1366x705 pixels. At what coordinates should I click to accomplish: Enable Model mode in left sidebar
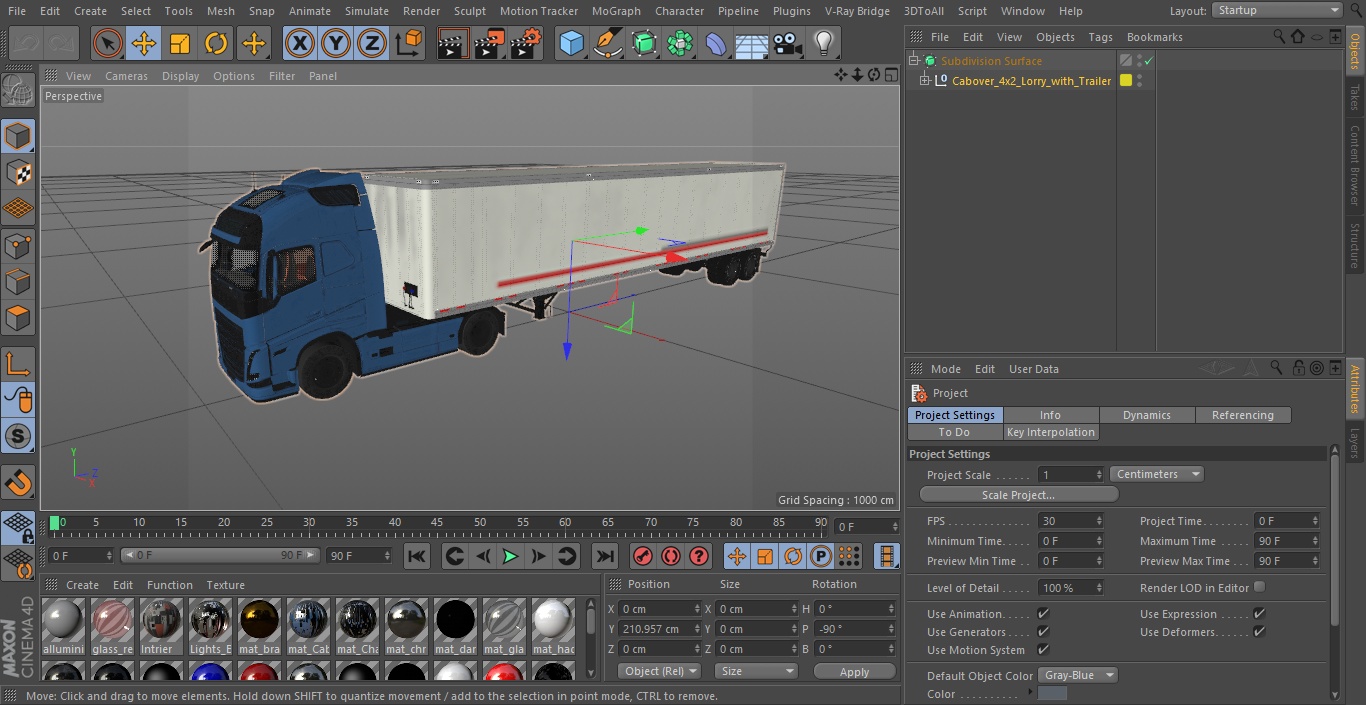pyautogui.click(x=18, y=136)
